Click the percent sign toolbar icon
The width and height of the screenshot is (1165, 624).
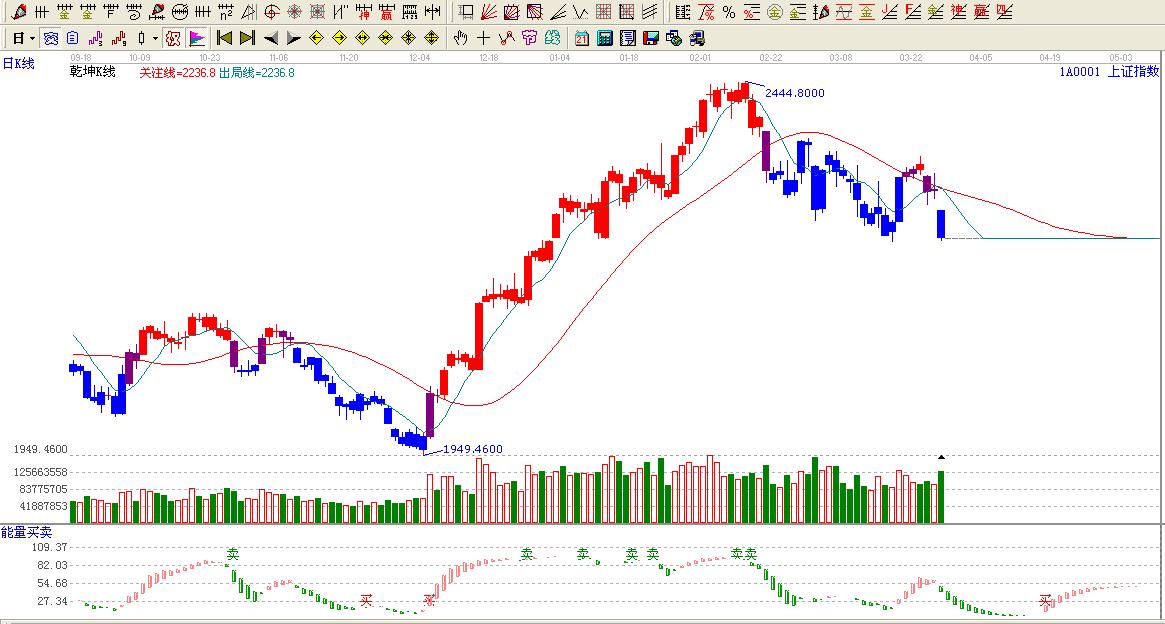pos(728,12)
